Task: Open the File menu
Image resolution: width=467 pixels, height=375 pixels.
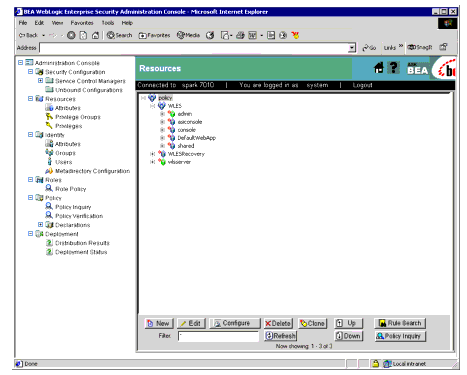Action: pyautogui.click(x=23, y=23)
